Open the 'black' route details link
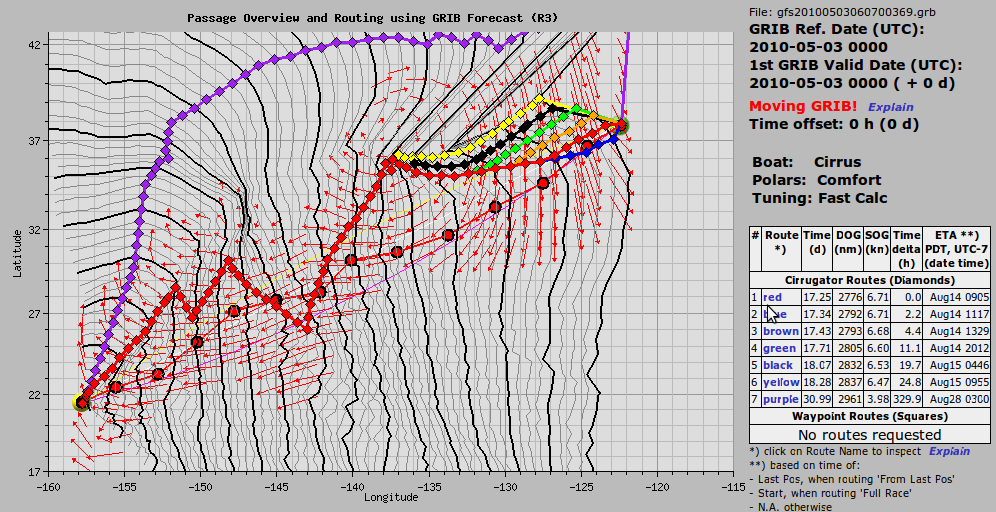The image size is (996, 512). 779,365
